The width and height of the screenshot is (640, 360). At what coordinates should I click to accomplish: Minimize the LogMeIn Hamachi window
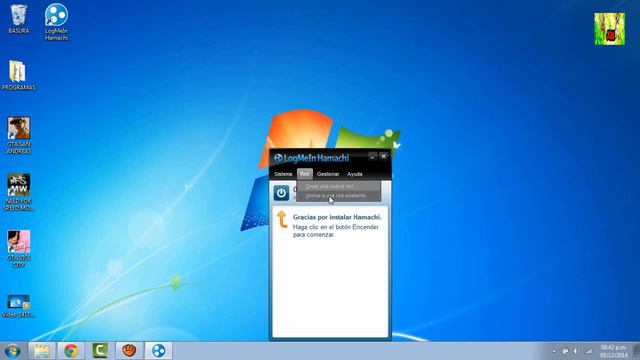[x=372, y=156]
